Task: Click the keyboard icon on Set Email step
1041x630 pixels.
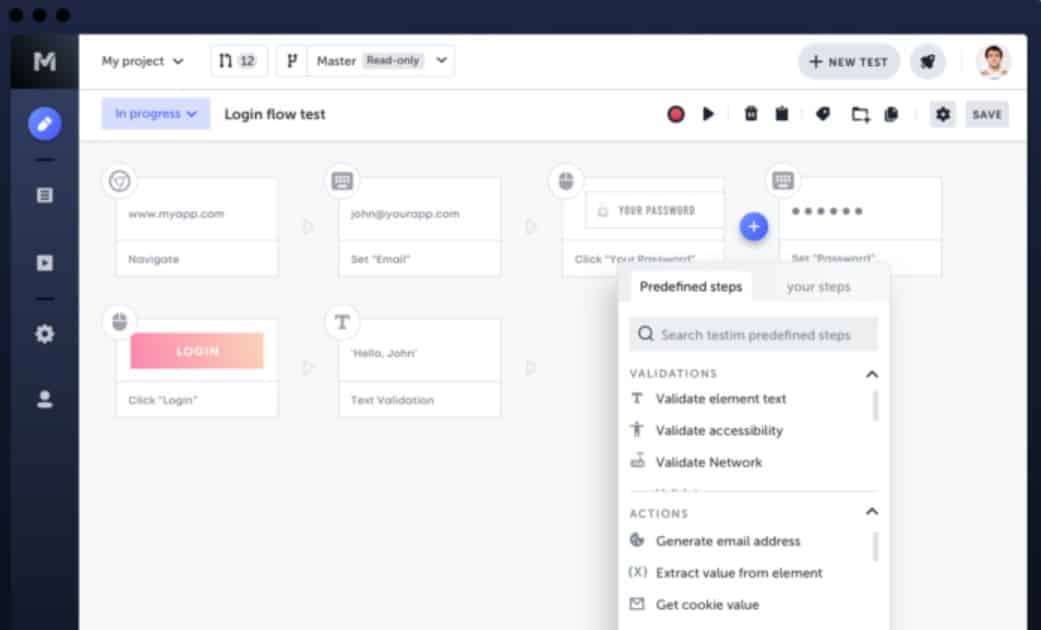Action: click(342, 181)
